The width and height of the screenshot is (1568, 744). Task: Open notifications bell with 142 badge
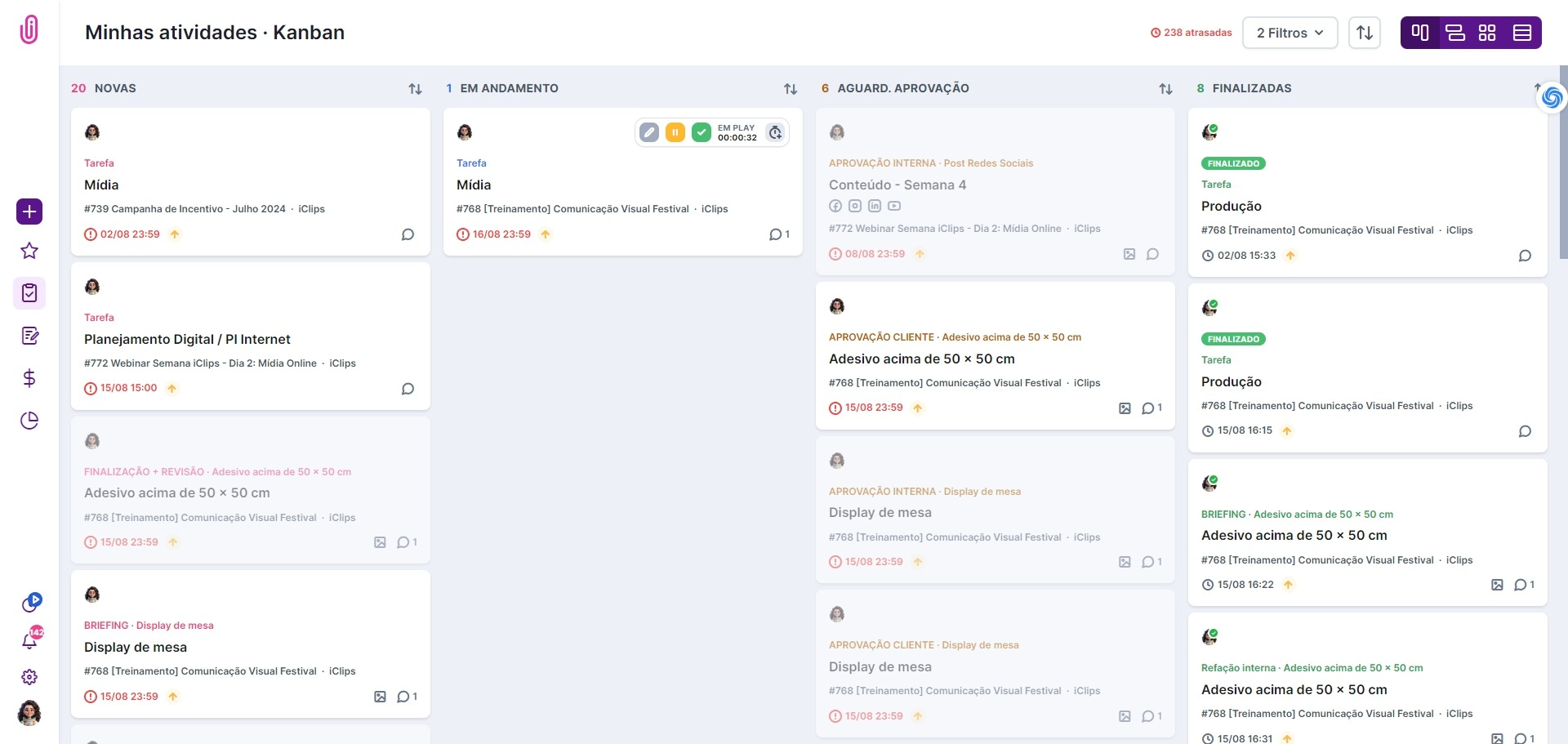pyautogui.click(x=31, y=639)
